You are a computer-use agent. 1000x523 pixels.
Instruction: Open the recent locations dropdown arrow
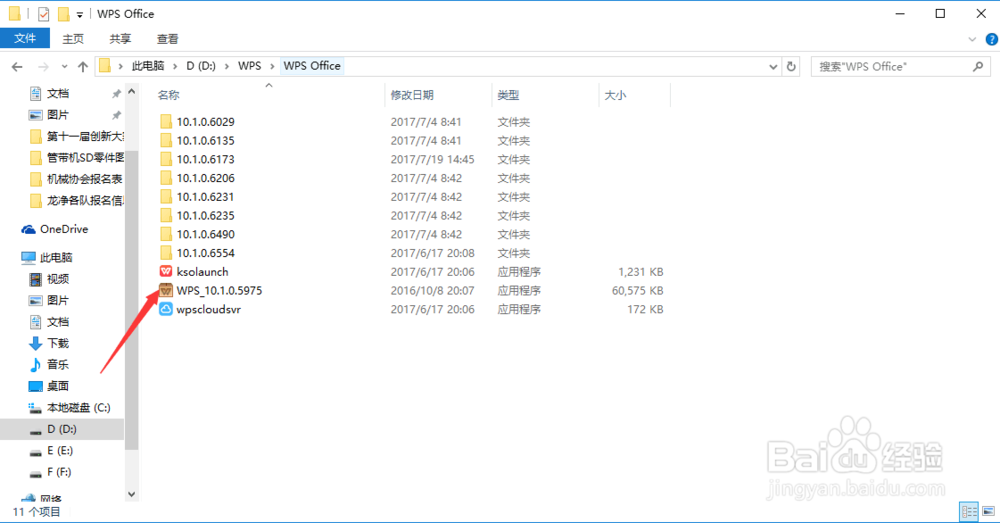click(x=64, y=66)
